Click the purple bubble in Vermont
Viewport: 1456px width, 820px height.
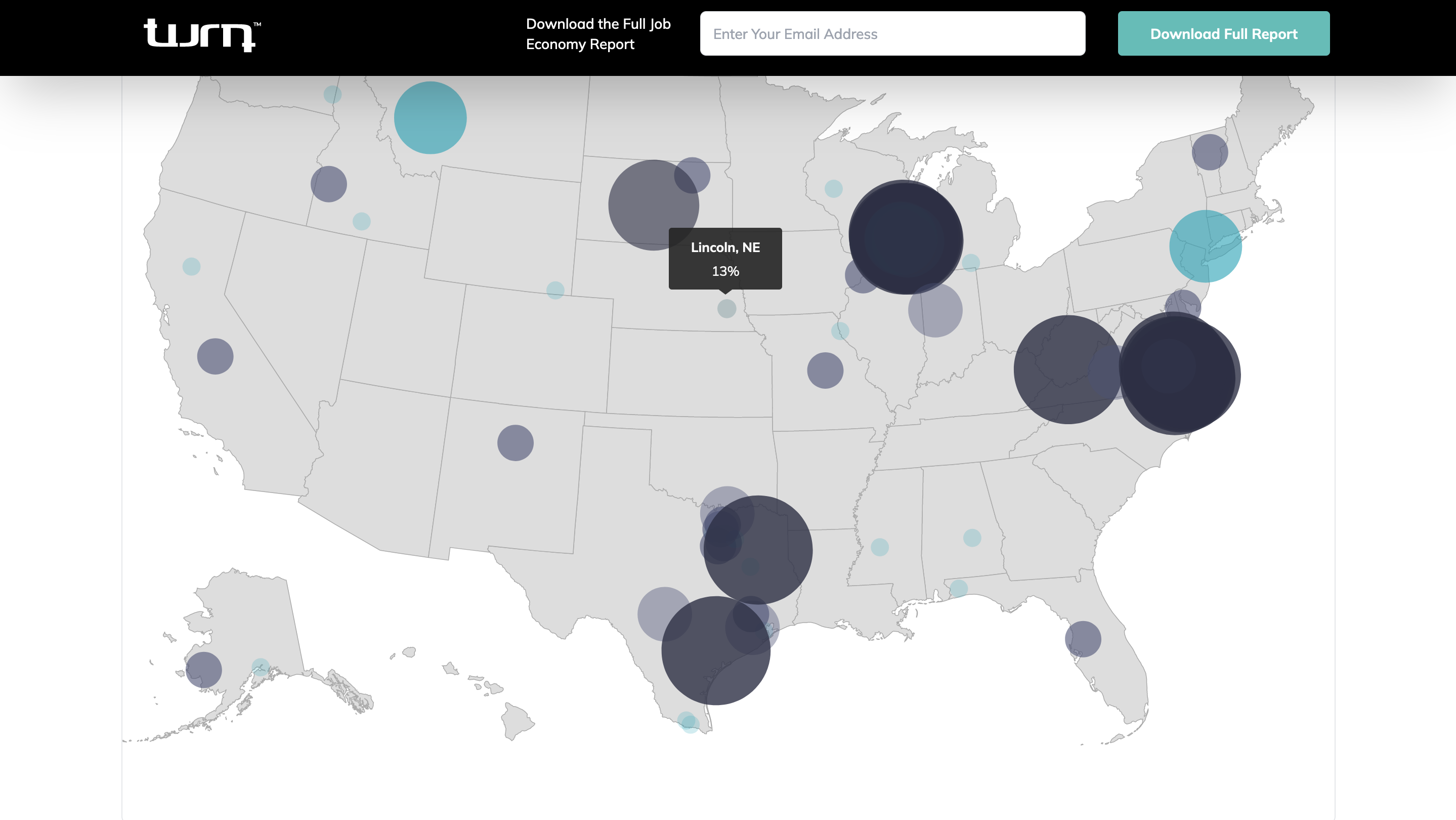[x=1210, y=152]
